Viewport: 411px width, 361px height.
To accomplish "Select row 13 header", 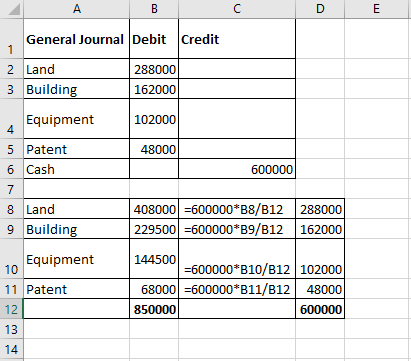I will point(12,329).
